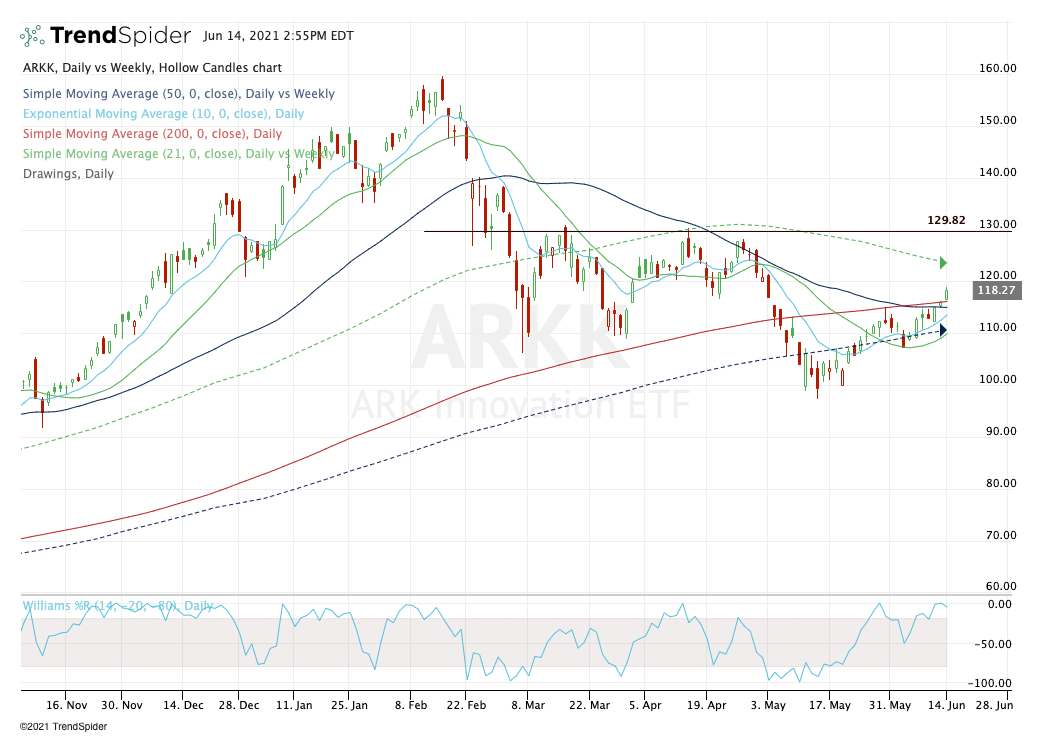1042x736 pixels.
Task: Click the TrendSpider logo icon
Action: pyautogui.click(x=32, y=35)
